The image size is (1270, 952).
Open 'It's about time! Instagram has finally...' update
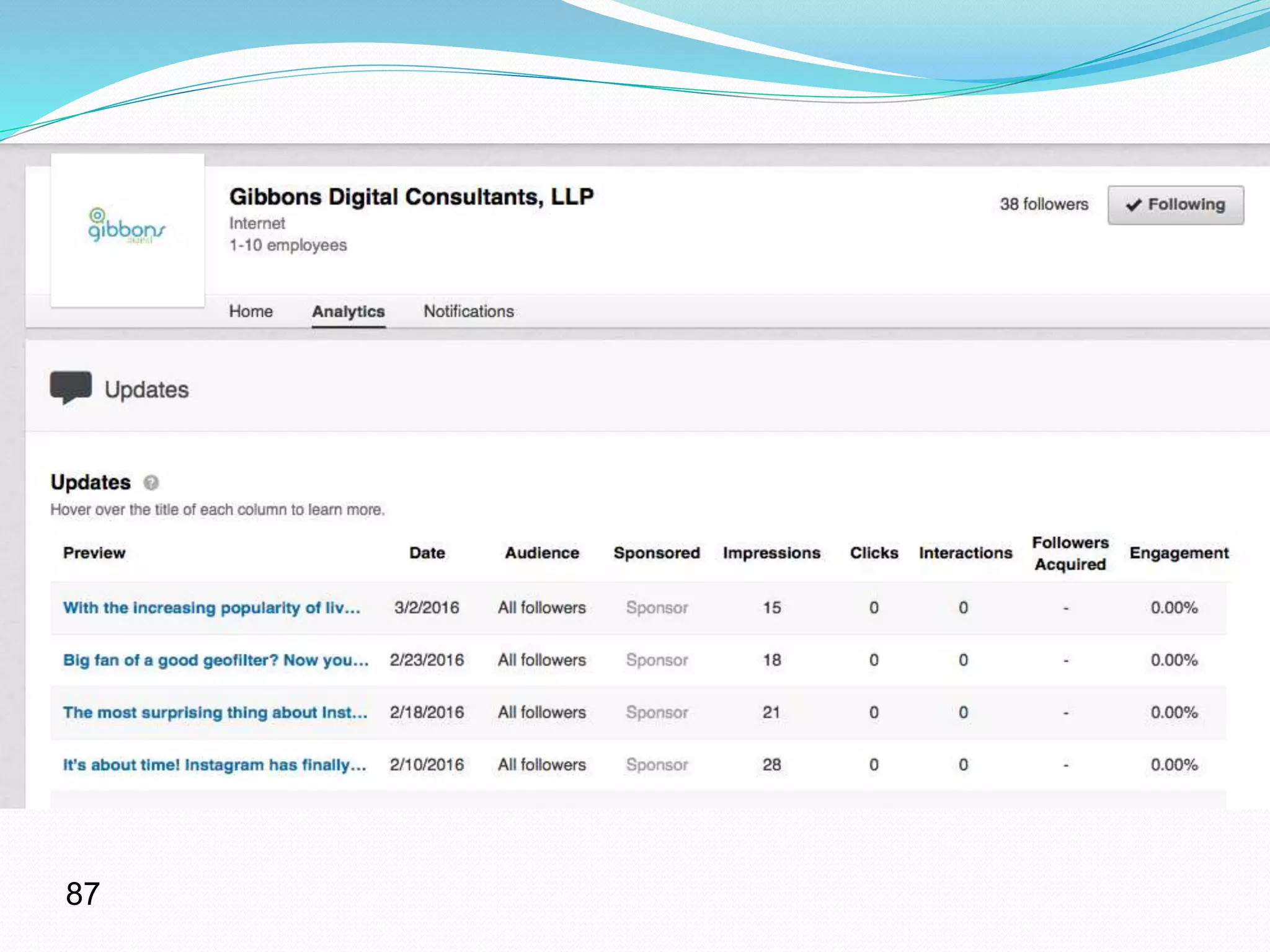click(214, 765)
